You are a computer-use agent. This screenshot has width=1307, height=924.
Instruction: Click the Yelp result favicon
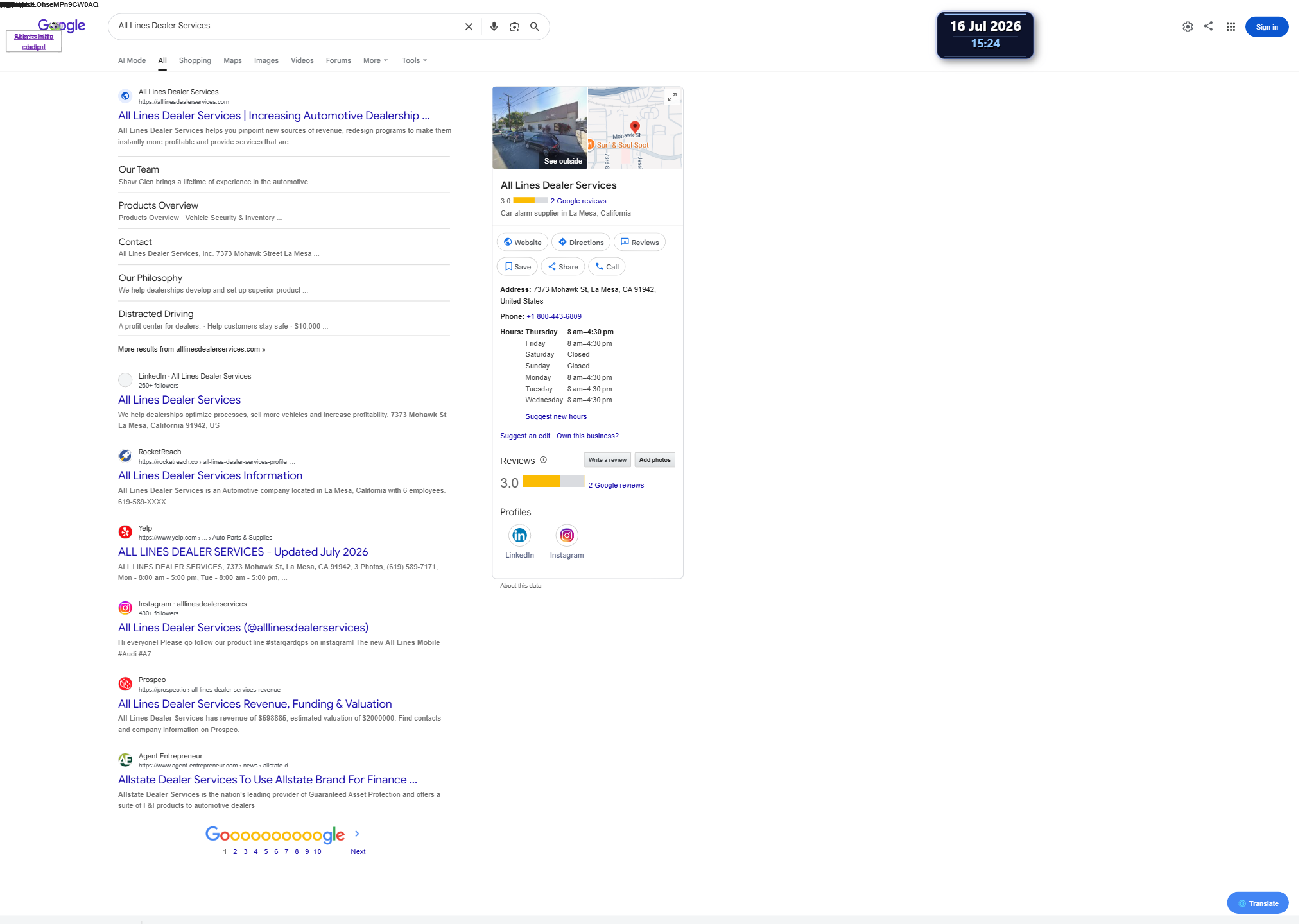(125, 532)
